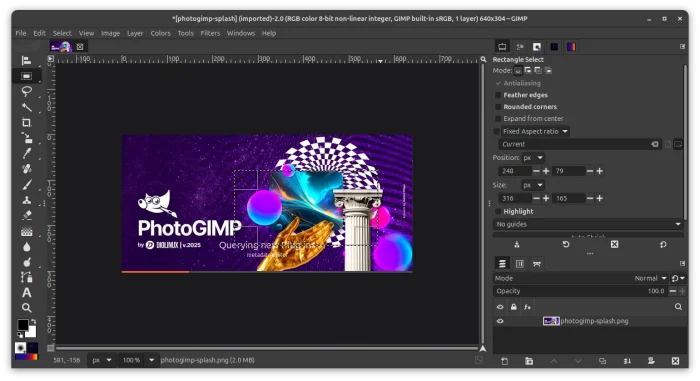This screenshot has height=381, width=700.
Task: Open the active gradient swatch in toolbox
Action: pyautogui.click(x=26, y=357)
